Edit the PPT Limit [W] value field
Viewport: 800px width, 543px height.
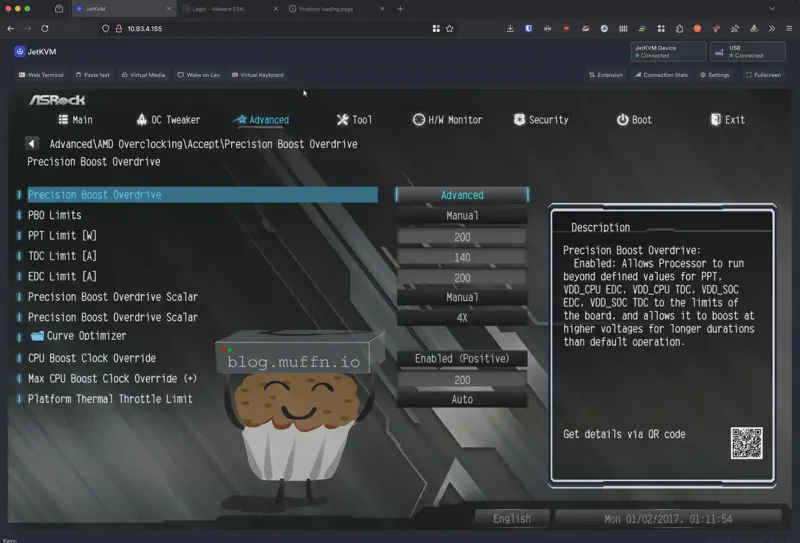461,237
